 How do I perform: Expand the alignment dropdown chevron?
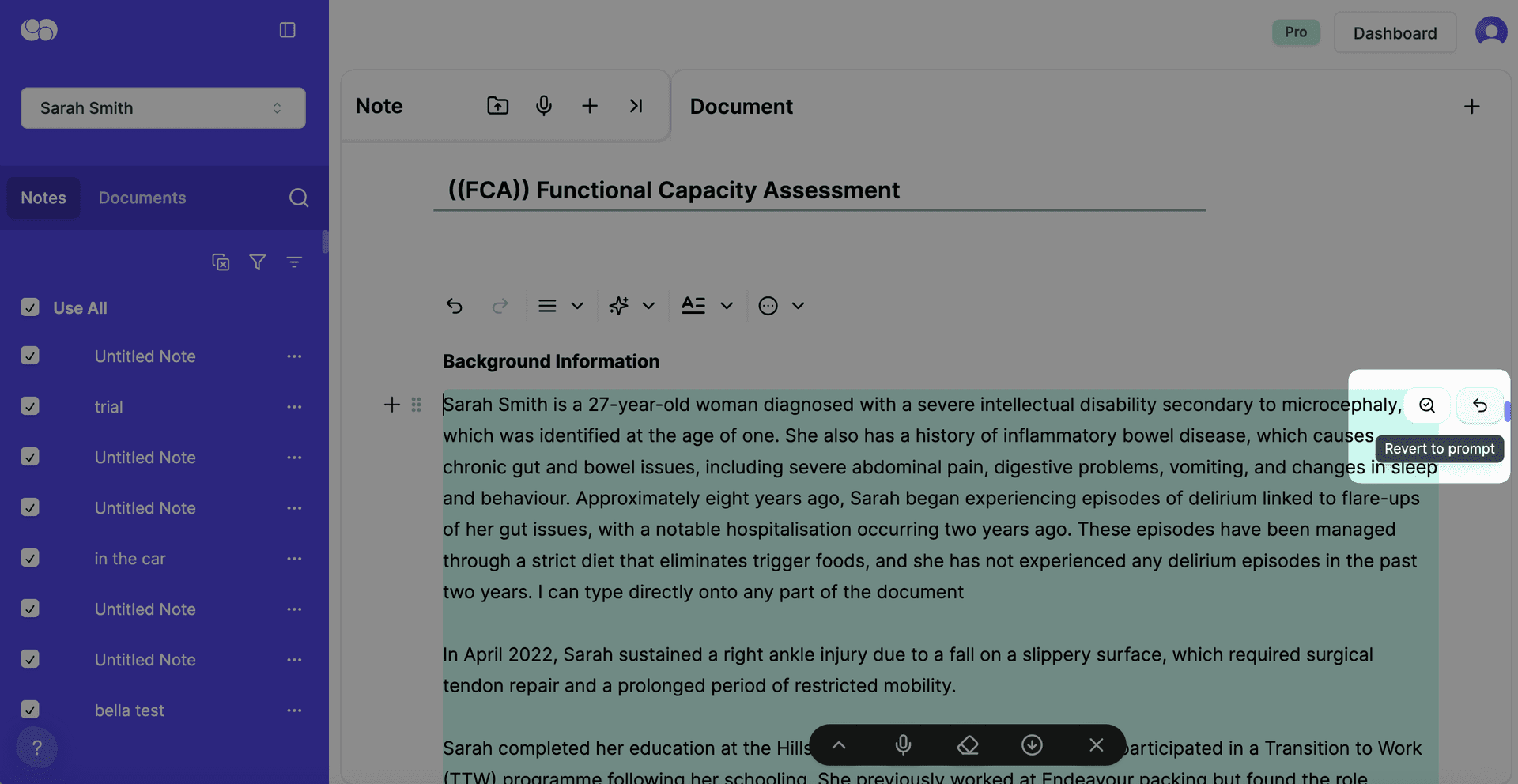577,306
